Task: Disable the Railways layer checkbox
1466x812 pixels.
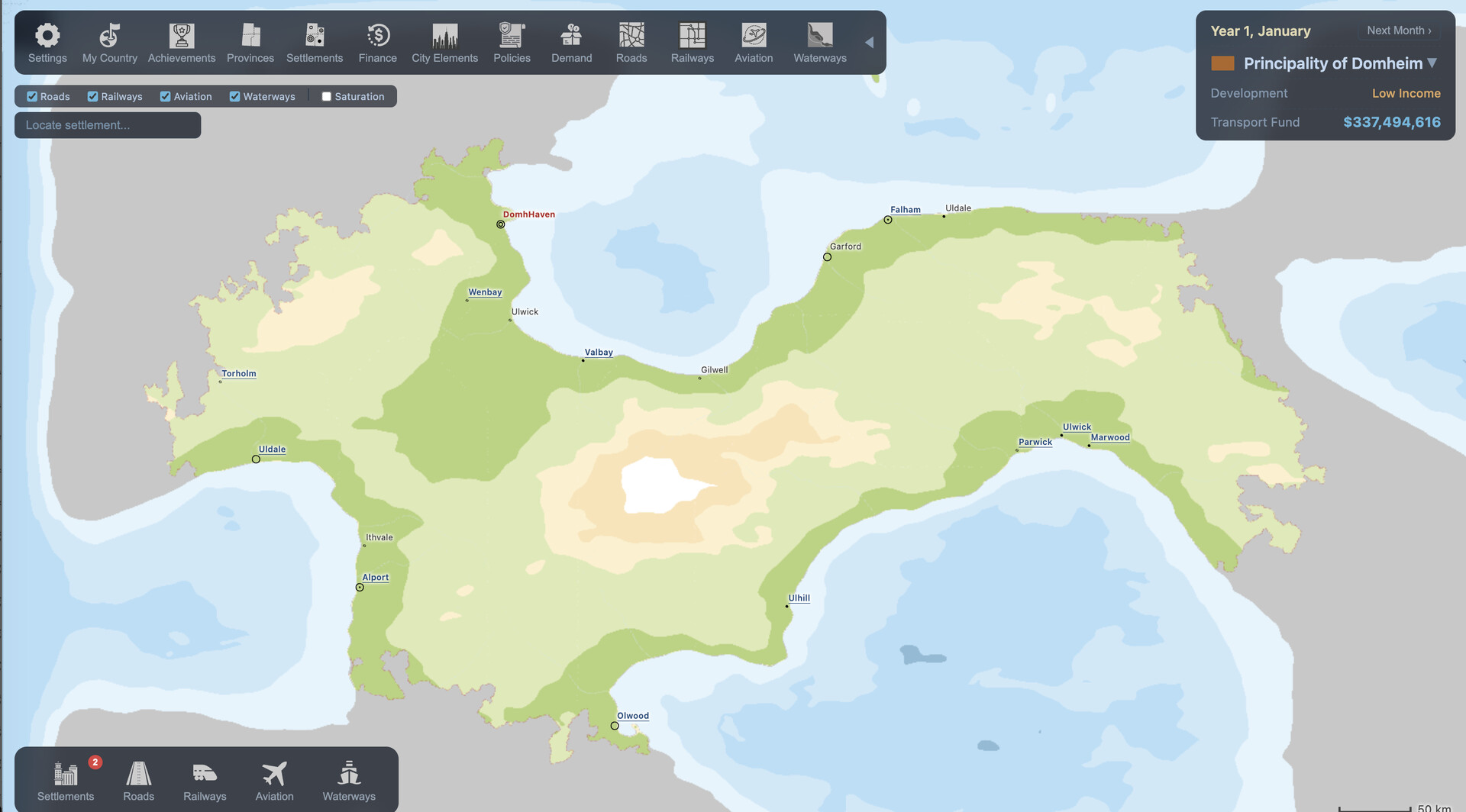Action: pos(92,97)
